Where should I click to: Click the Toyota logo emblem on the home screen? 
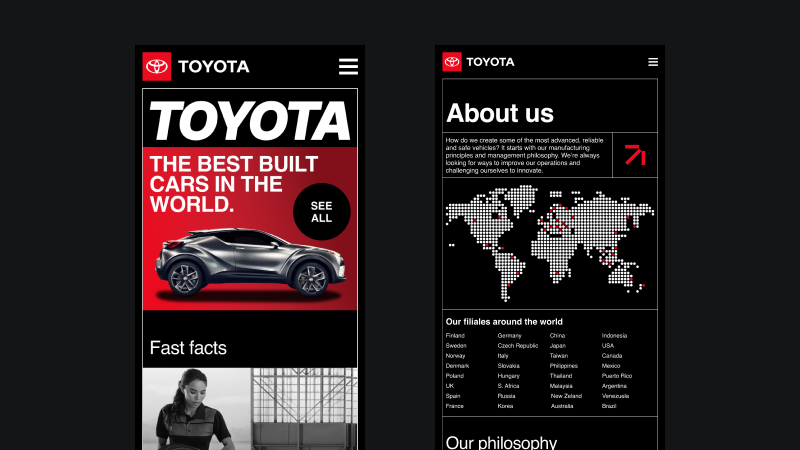157,66
